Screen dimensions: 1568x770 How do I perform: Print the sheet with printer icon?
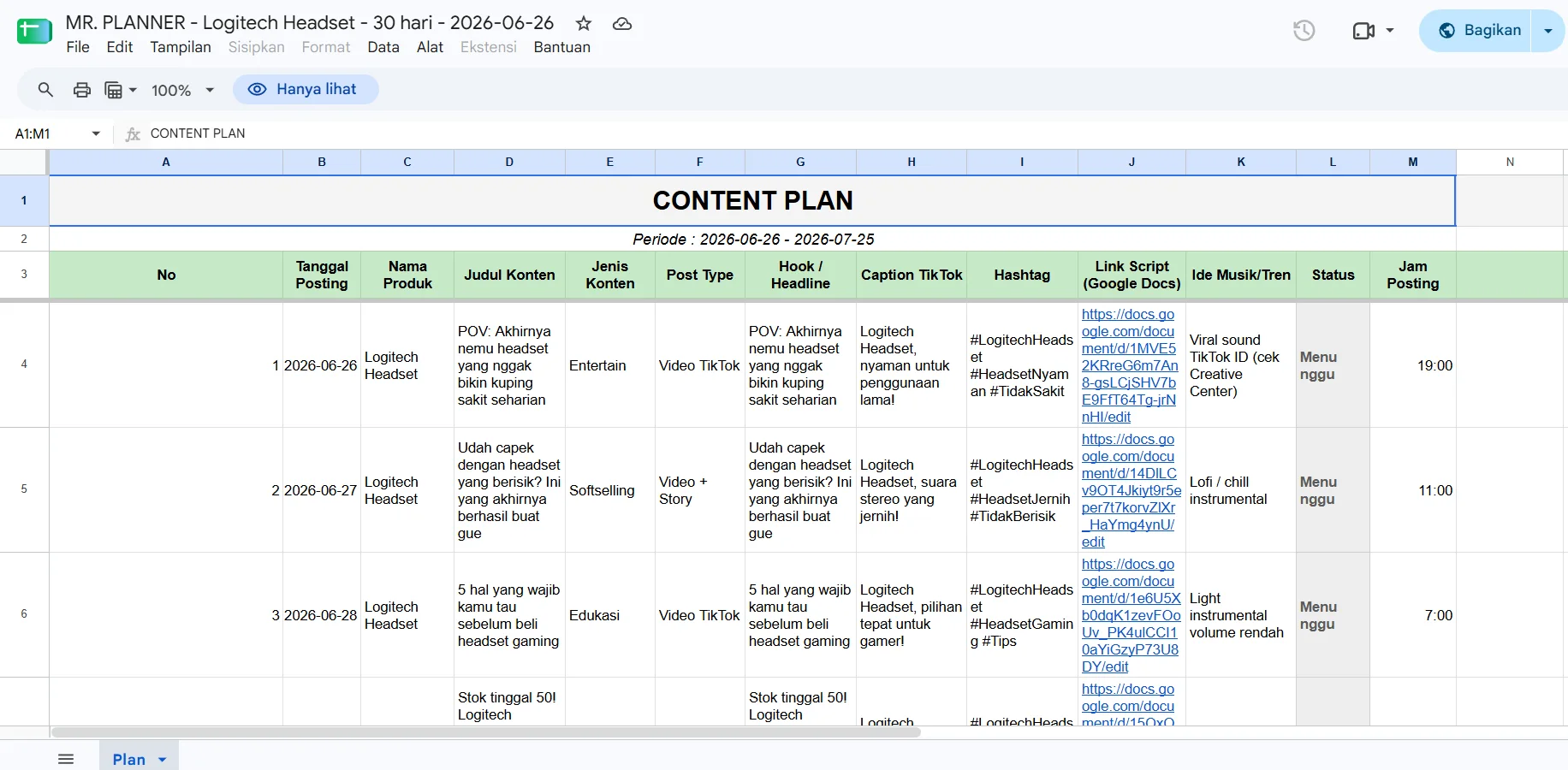tap(81, 89)
